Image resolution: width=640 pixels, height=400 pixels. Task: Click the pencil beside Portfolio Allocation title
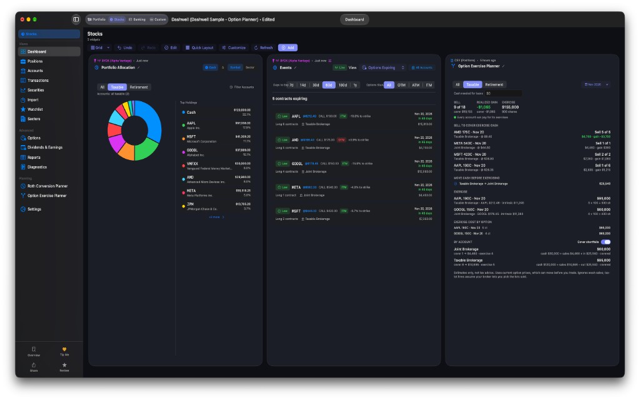click(x=139, y=67)
